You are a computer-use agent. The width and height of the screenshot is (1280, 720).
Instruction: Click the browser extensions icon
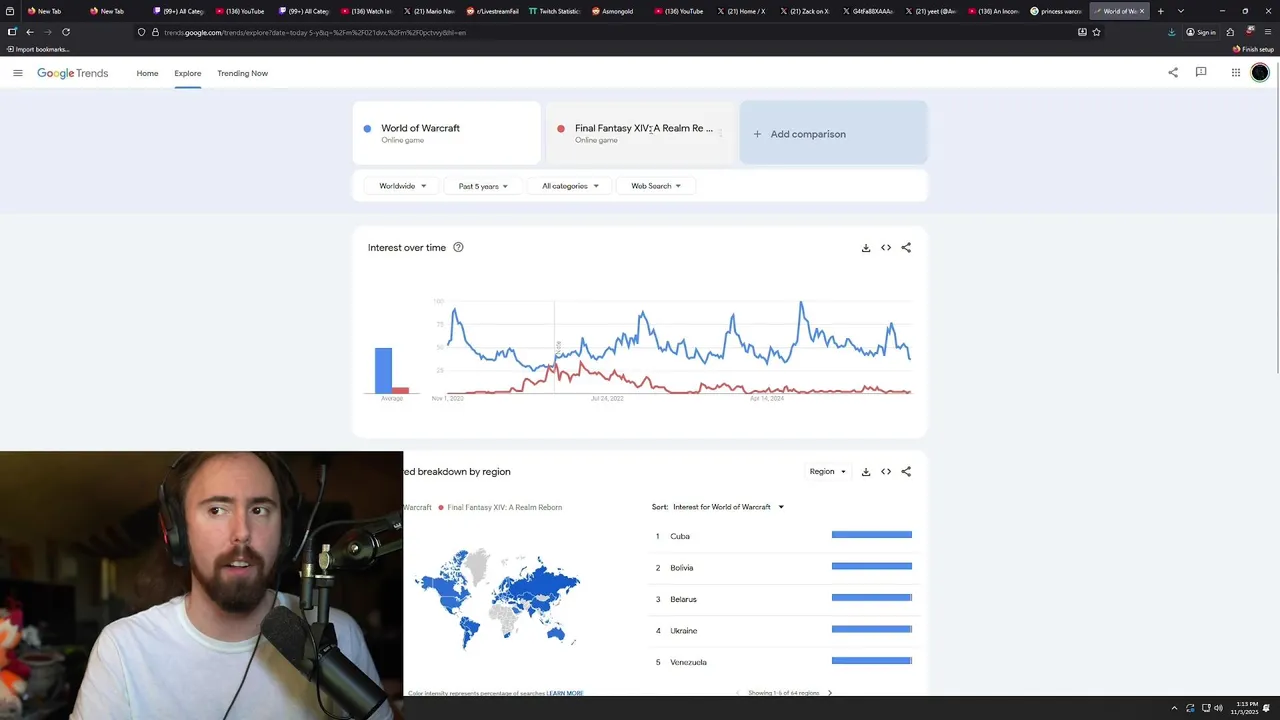click(x=1230, y=32)
